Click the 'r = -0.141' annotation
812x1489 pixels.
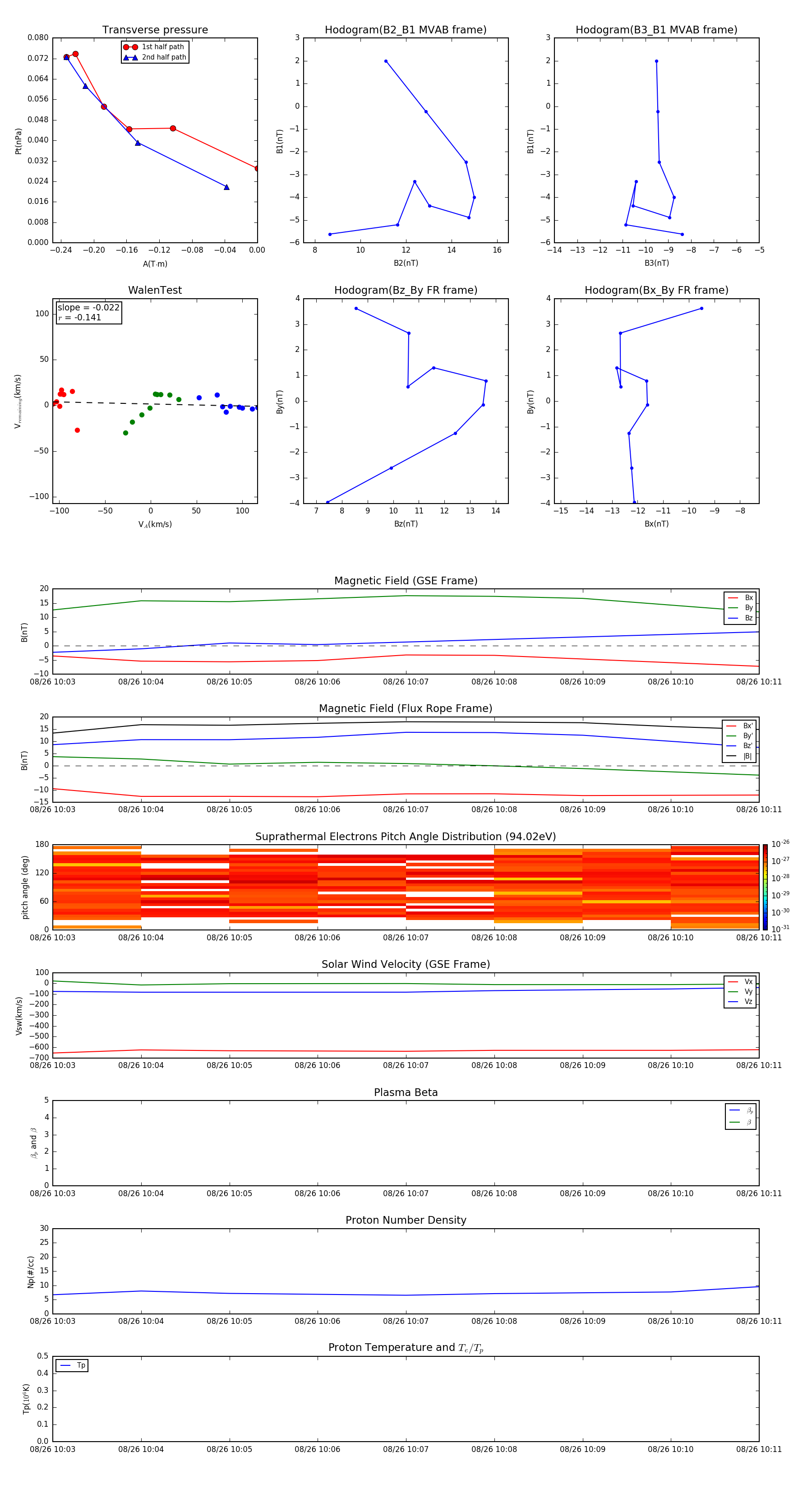click(80, 317)
